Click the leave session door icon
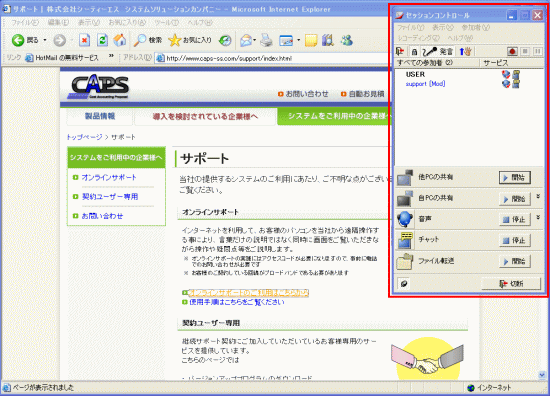 400,52
